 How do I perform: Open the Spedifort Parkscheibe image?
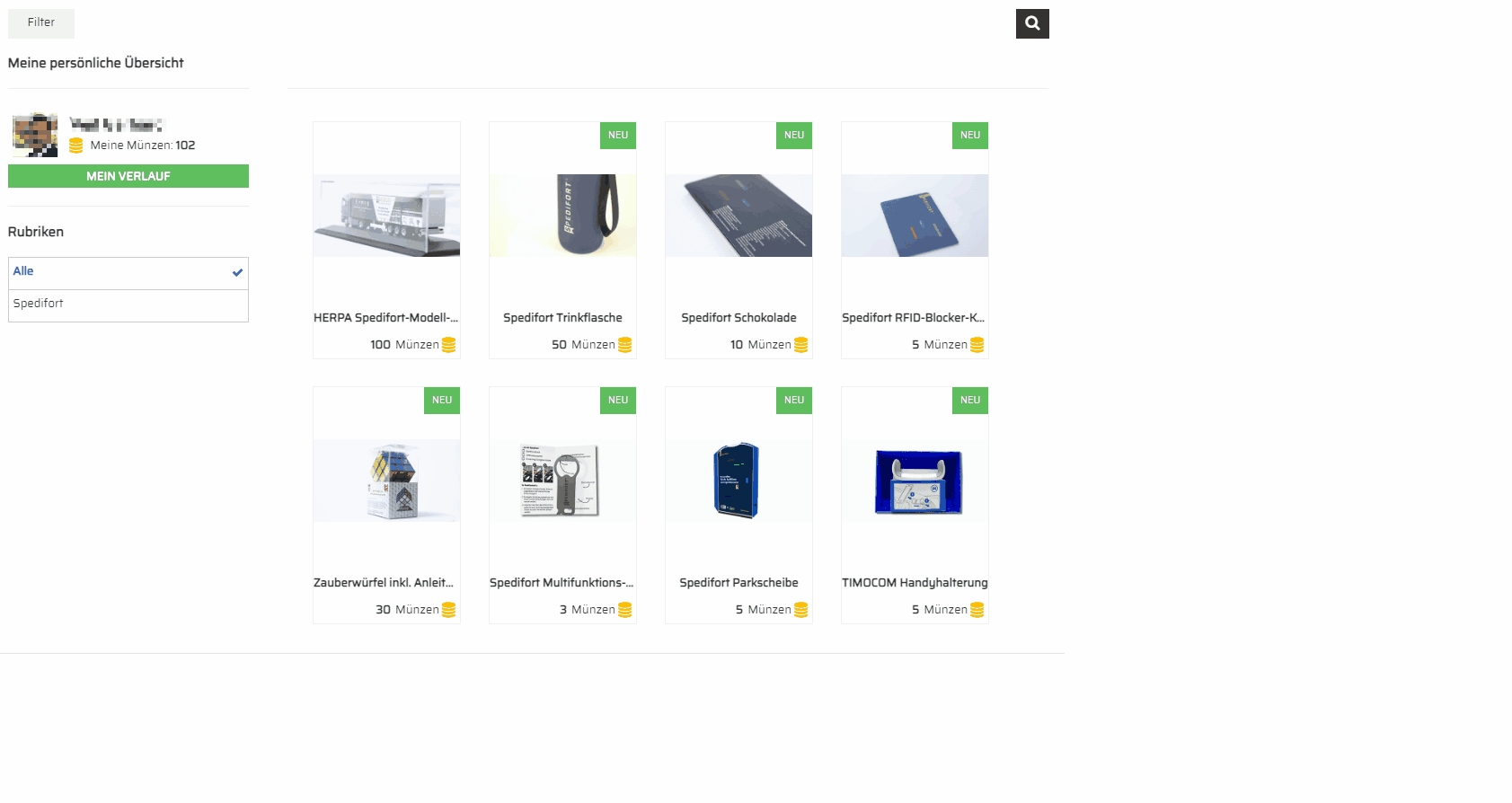click(x=738, y=481)
